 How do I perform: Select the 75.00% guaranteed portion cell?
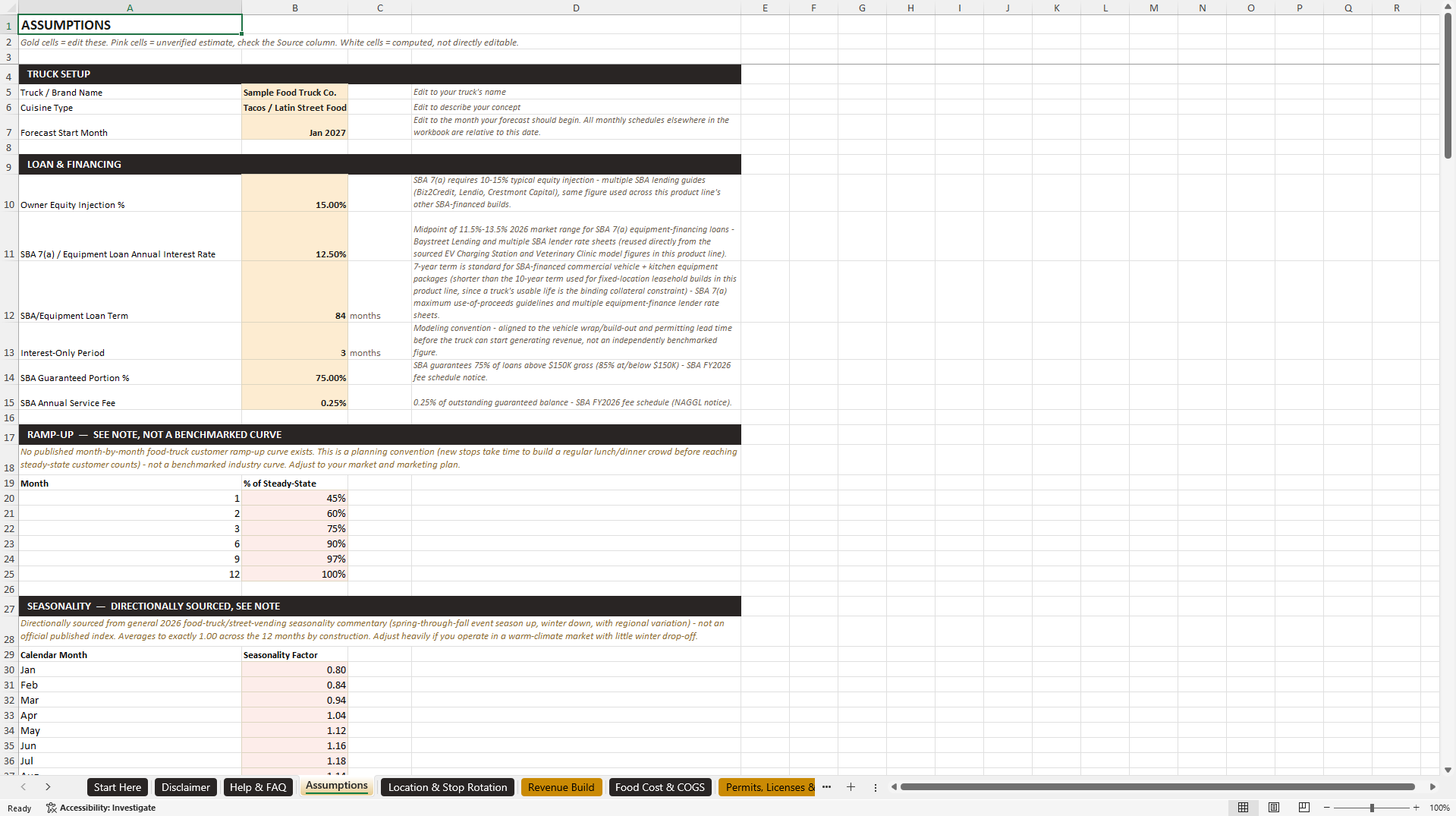point(294,372)
